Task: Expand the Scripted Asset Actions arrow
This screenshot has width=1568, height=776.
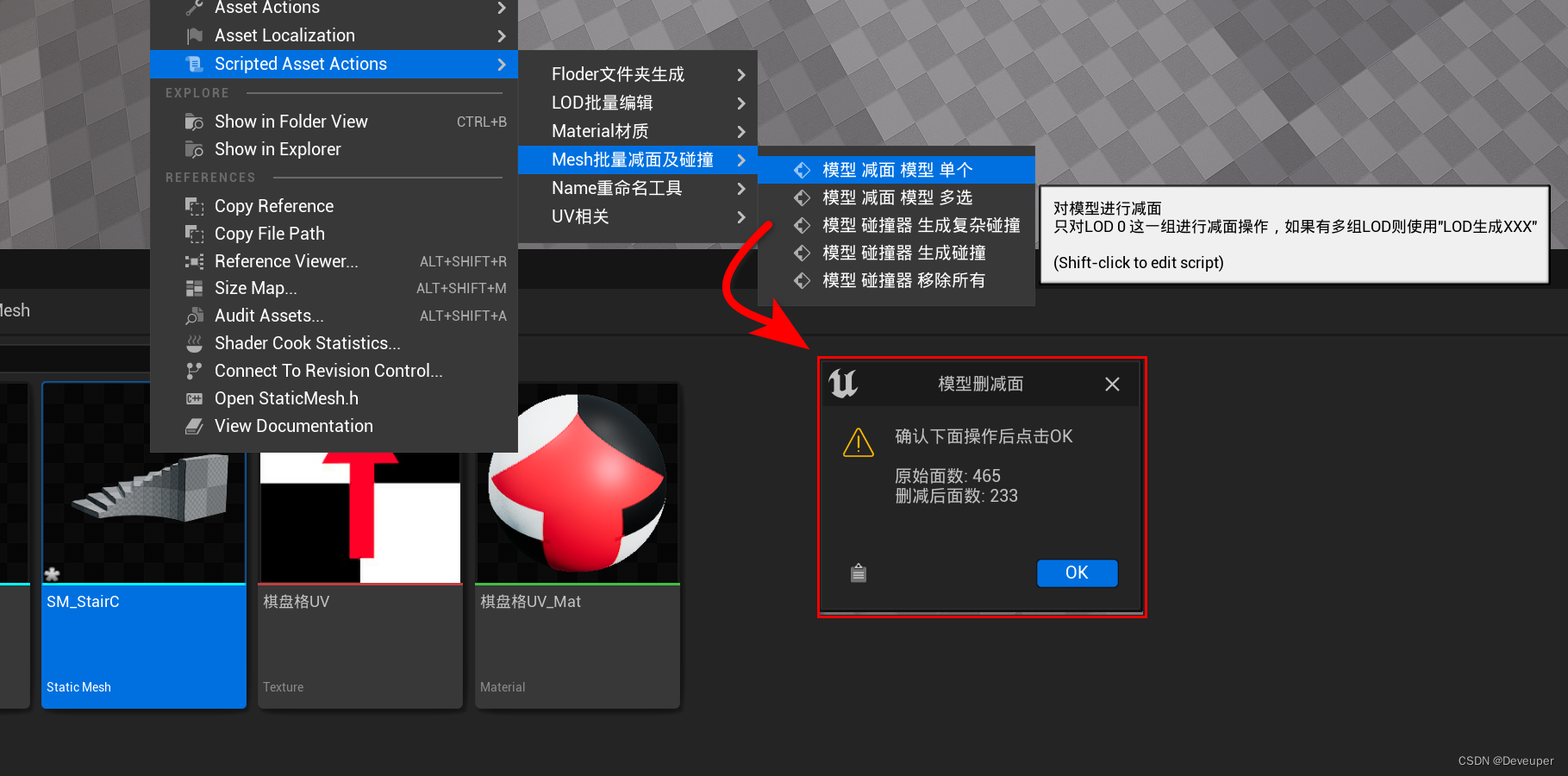Action: point(502,65)
